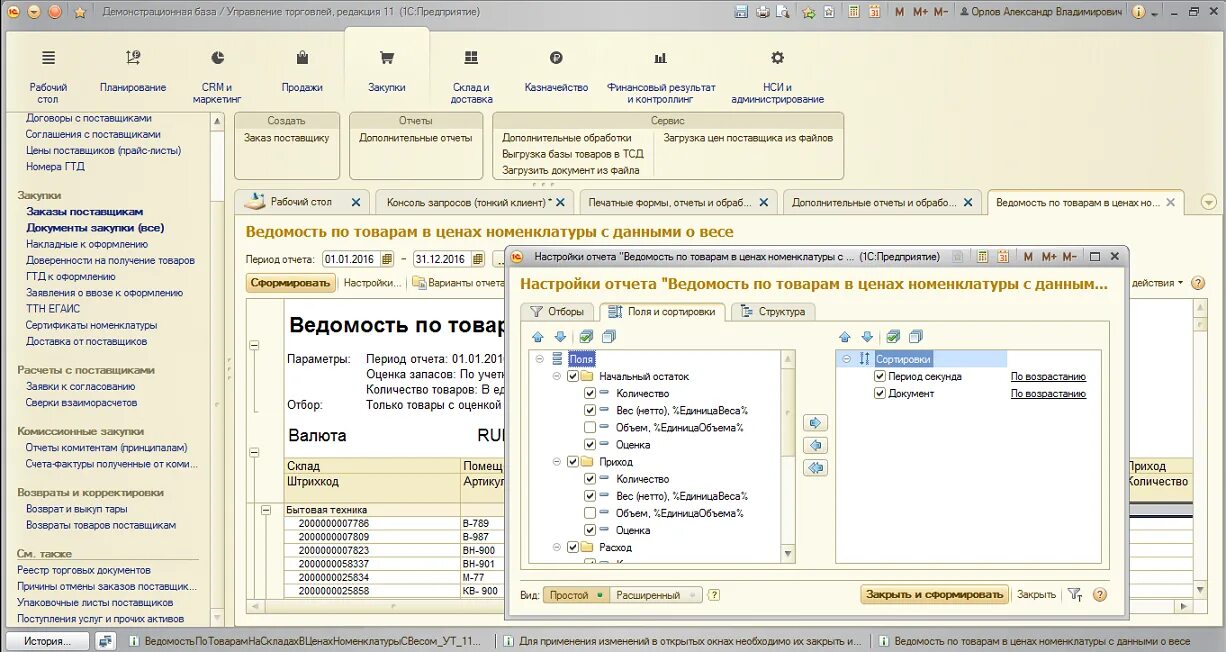Click the История... button
Screen dimensions: 1226x652
tap(46, 642)
